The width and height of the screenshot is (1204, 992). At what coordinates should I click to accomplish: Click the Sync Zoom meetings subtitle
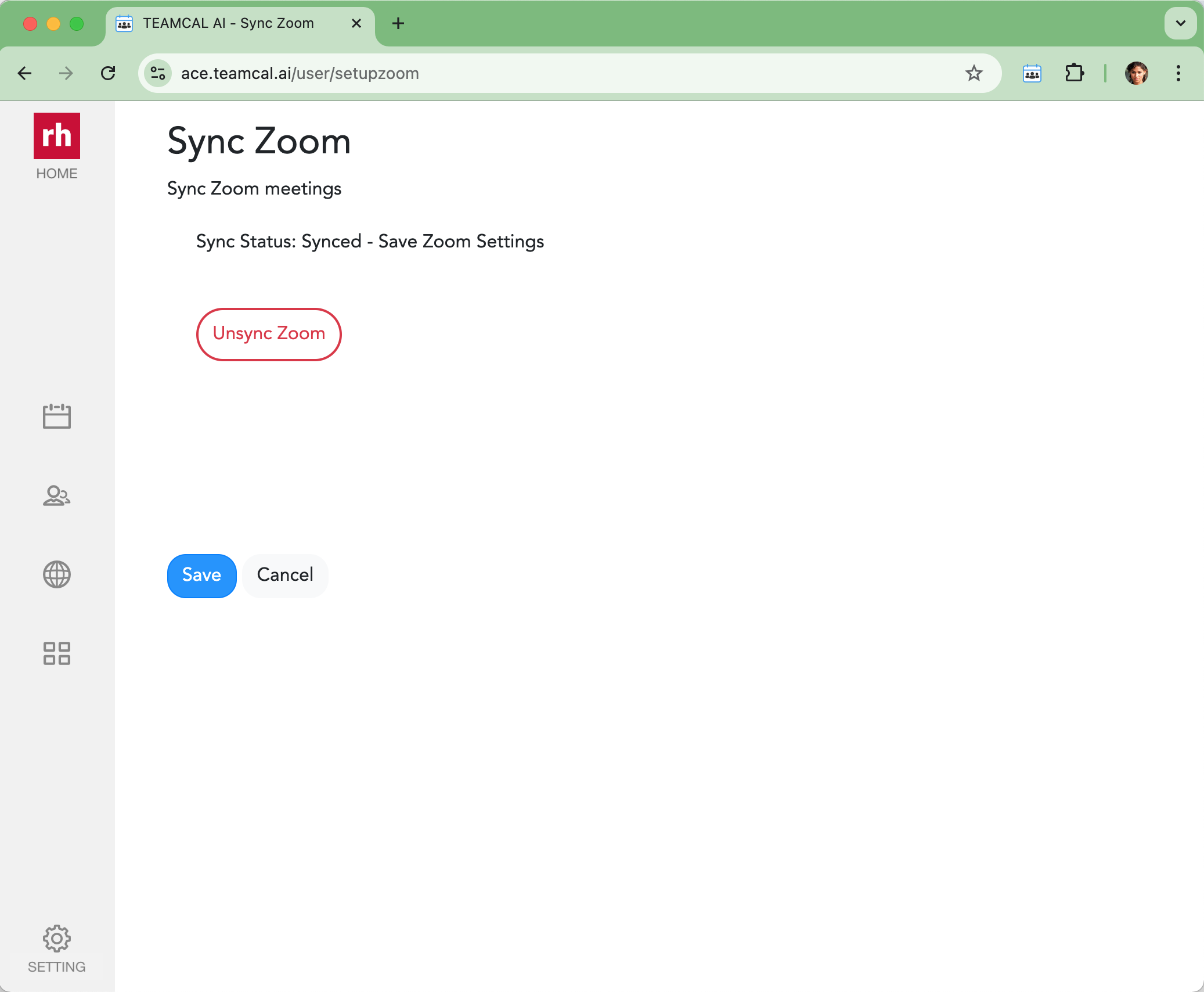click(254, 189)
